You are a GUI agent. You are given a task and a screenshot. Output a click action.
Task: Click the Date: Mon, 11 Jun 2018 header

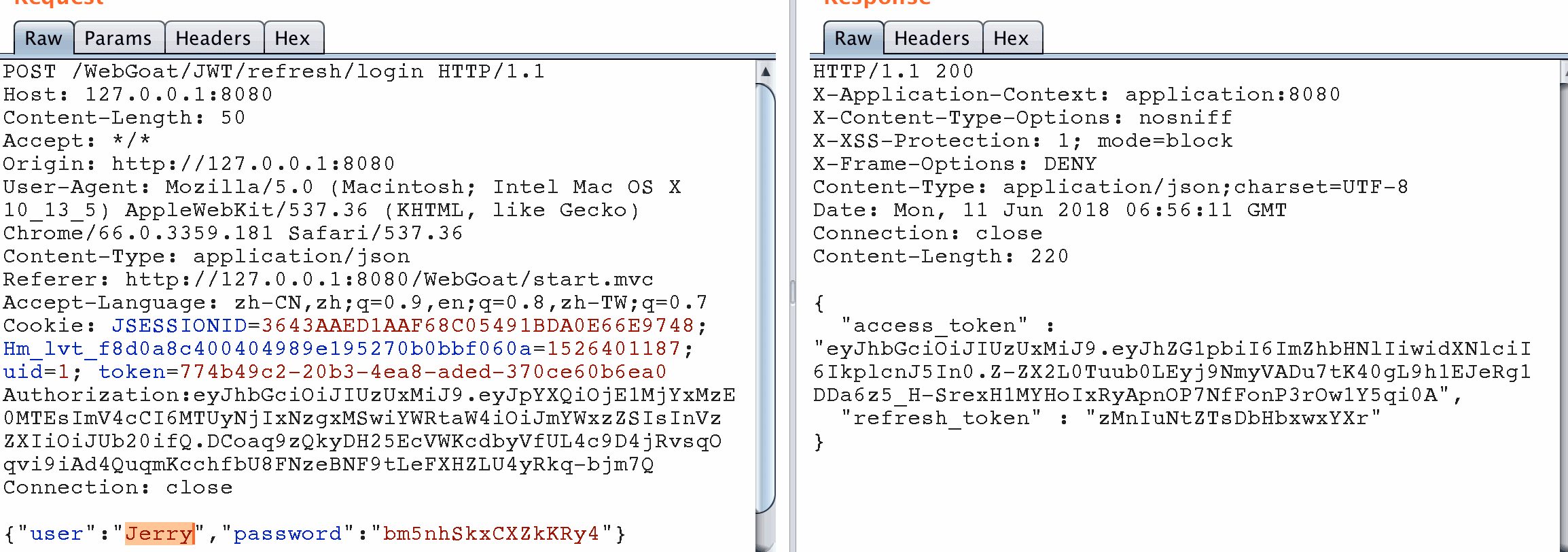pyautogui.click(x=1050, y=210)
